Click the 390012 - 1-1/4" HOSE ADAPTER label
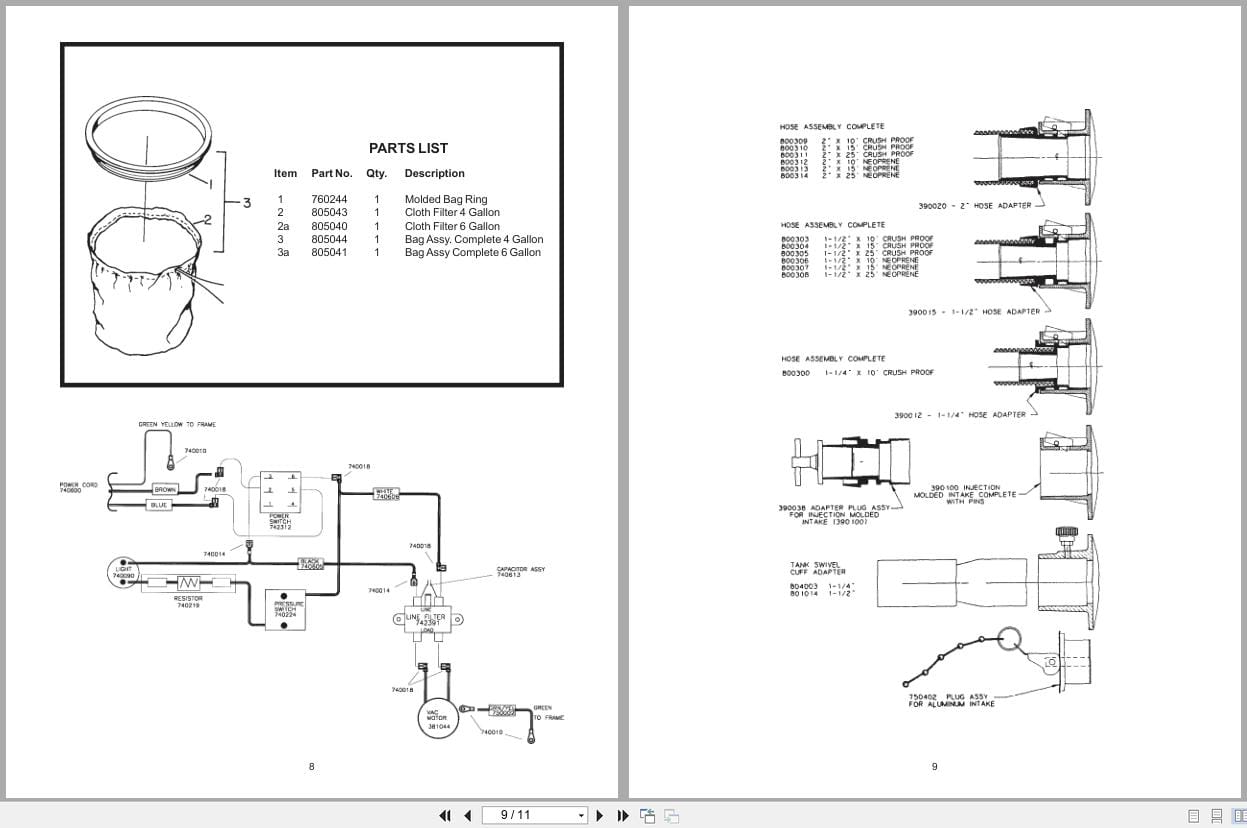 (960, 415)
